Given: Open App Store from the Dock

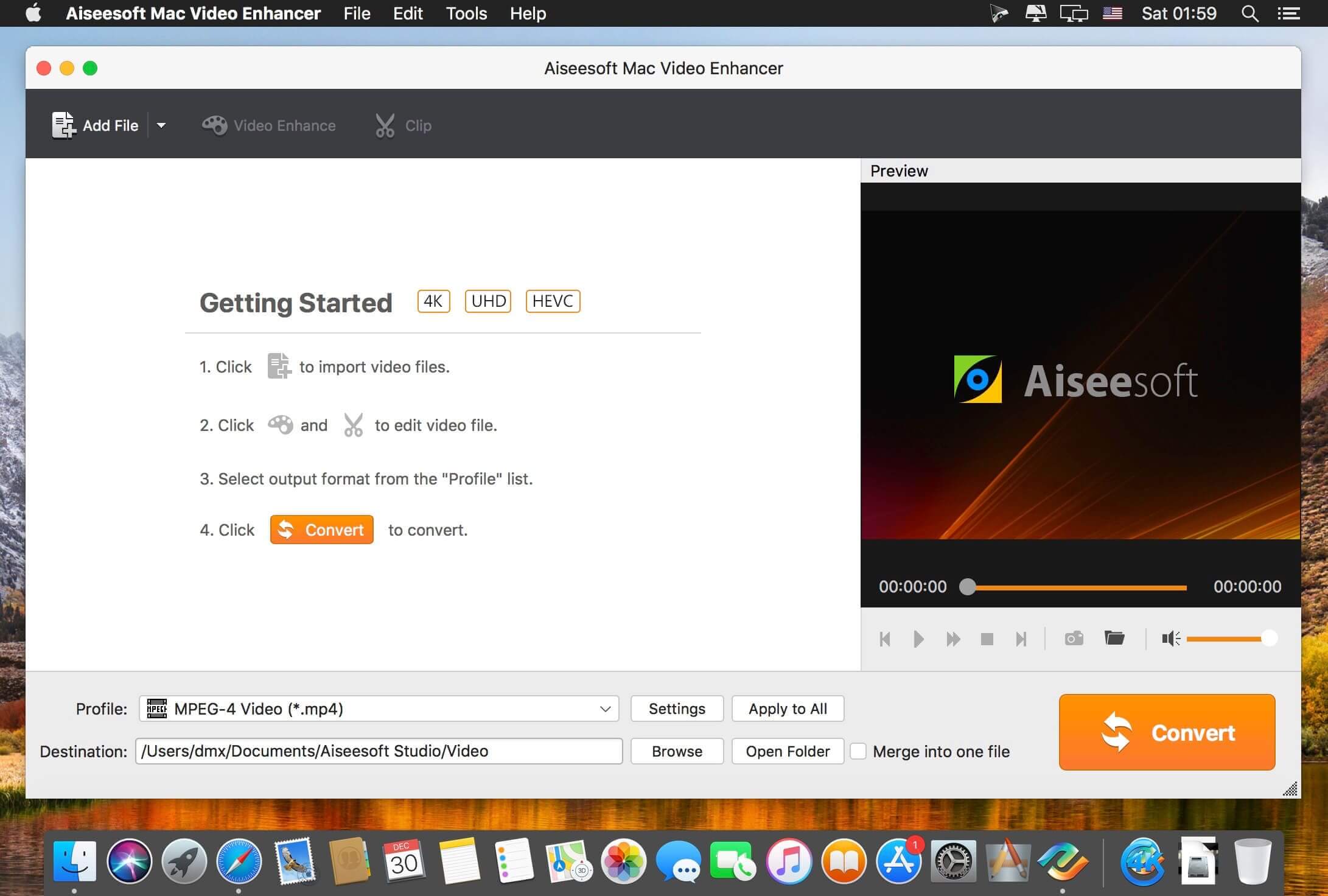Looking at the screenshot, I should click(x=900, y=861).
